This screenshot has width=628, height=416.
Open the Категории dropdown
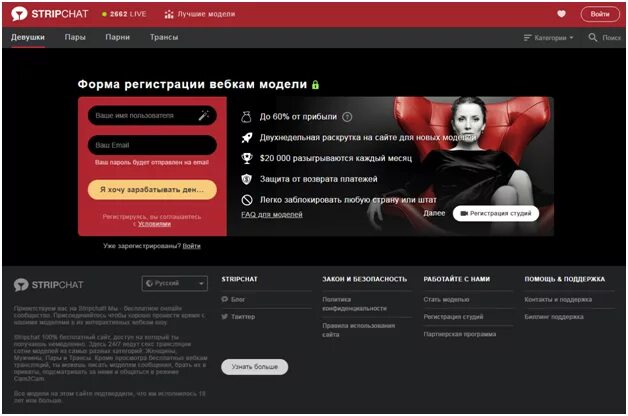tap(549, 38)
